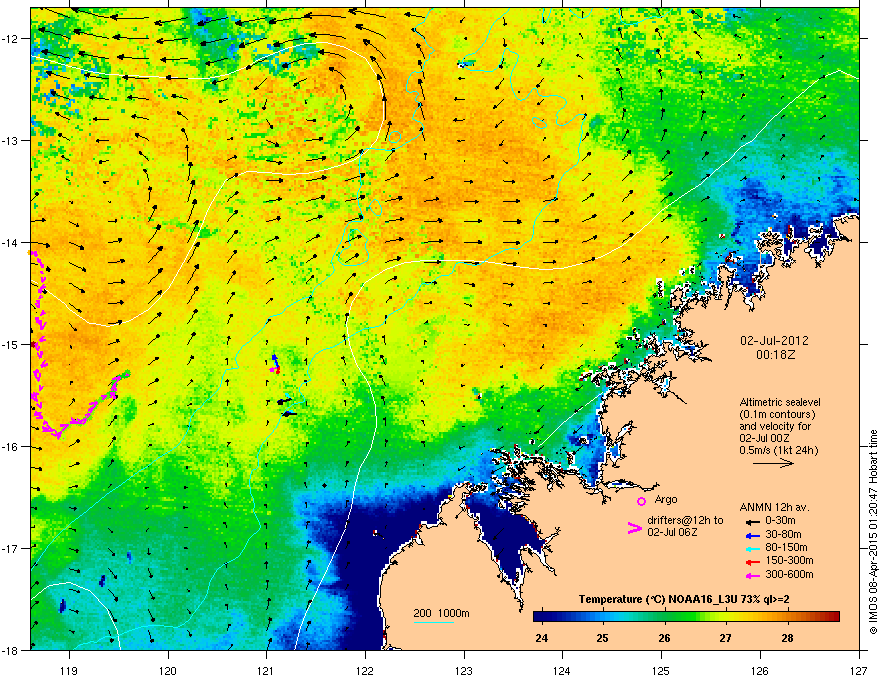Click the longitude axis label 125
The width and height of the screenshot is (880, 680).
(x=661, y=670)
